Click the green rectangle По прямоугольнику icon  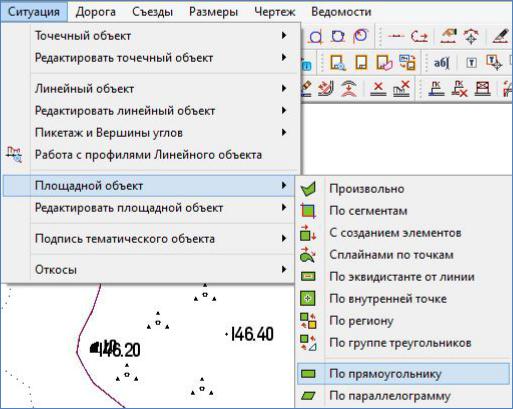point(308,374)
